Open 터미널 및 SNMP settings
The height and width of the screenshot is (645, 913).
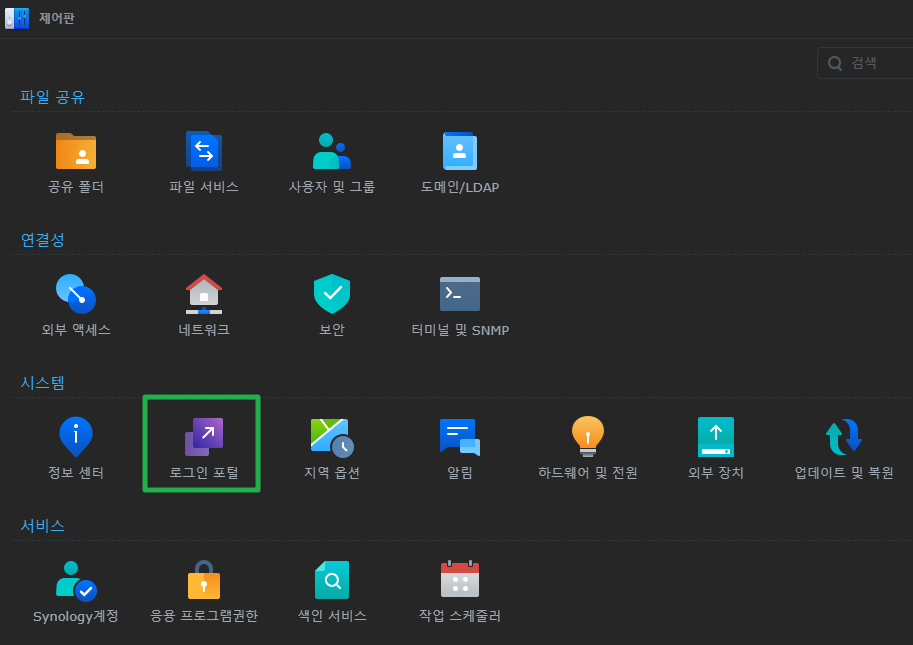click(x=460, y=295)
